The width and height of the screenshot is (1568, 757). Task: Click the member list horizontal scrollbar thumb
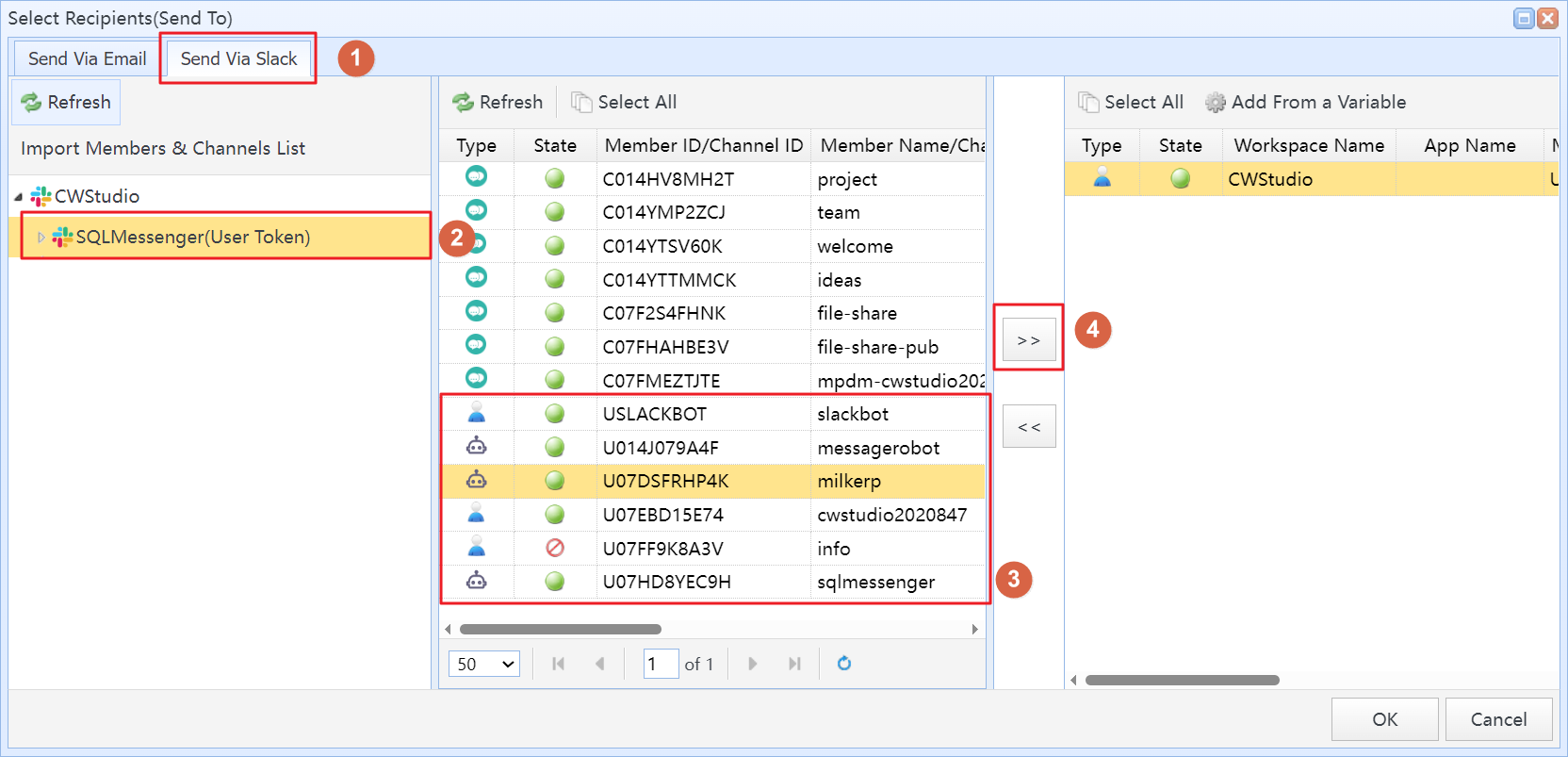click(x=560, y=629)
